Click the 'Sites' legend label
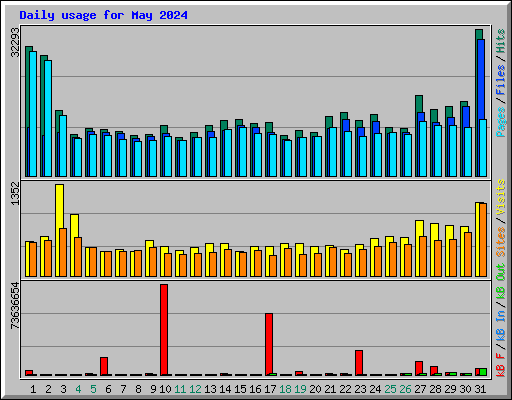This screenshot has width=512, height=400. pos(501,242)
